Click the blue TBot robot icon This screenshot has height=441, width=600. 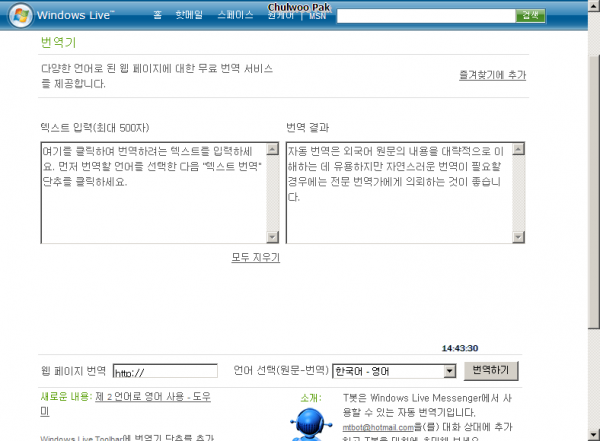click(x=311, y=424)
